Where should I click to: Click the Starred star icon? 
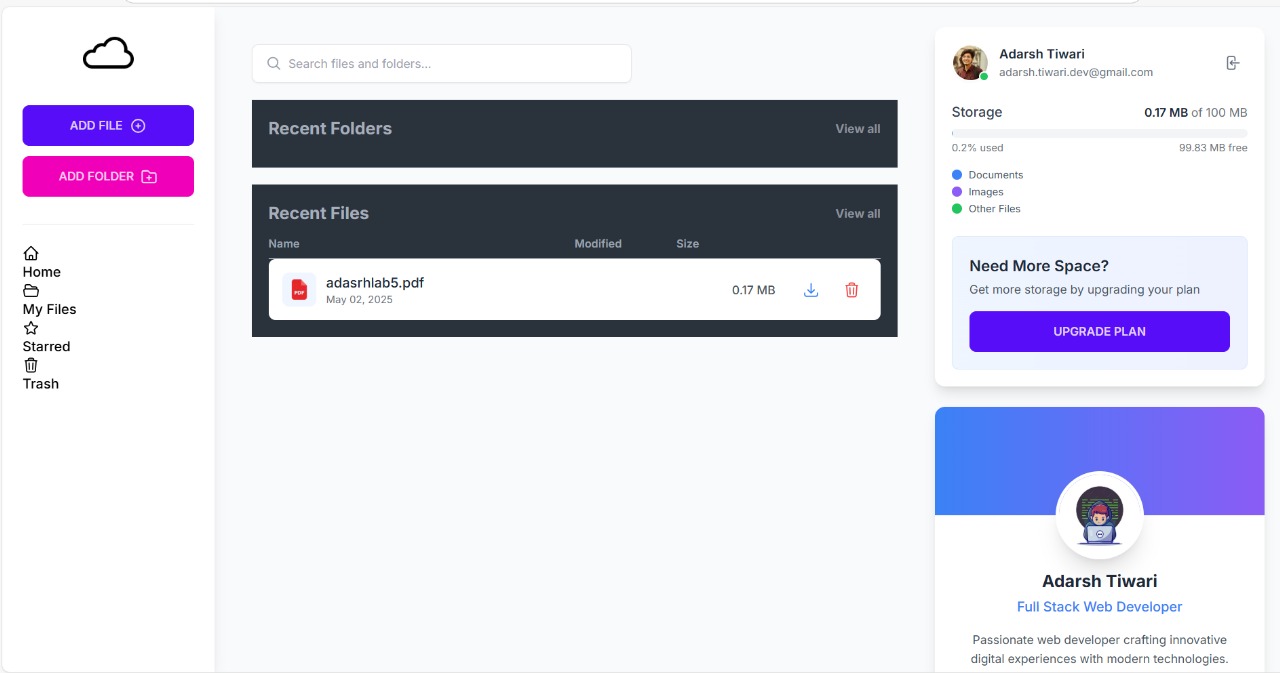(x=31, y=328)
